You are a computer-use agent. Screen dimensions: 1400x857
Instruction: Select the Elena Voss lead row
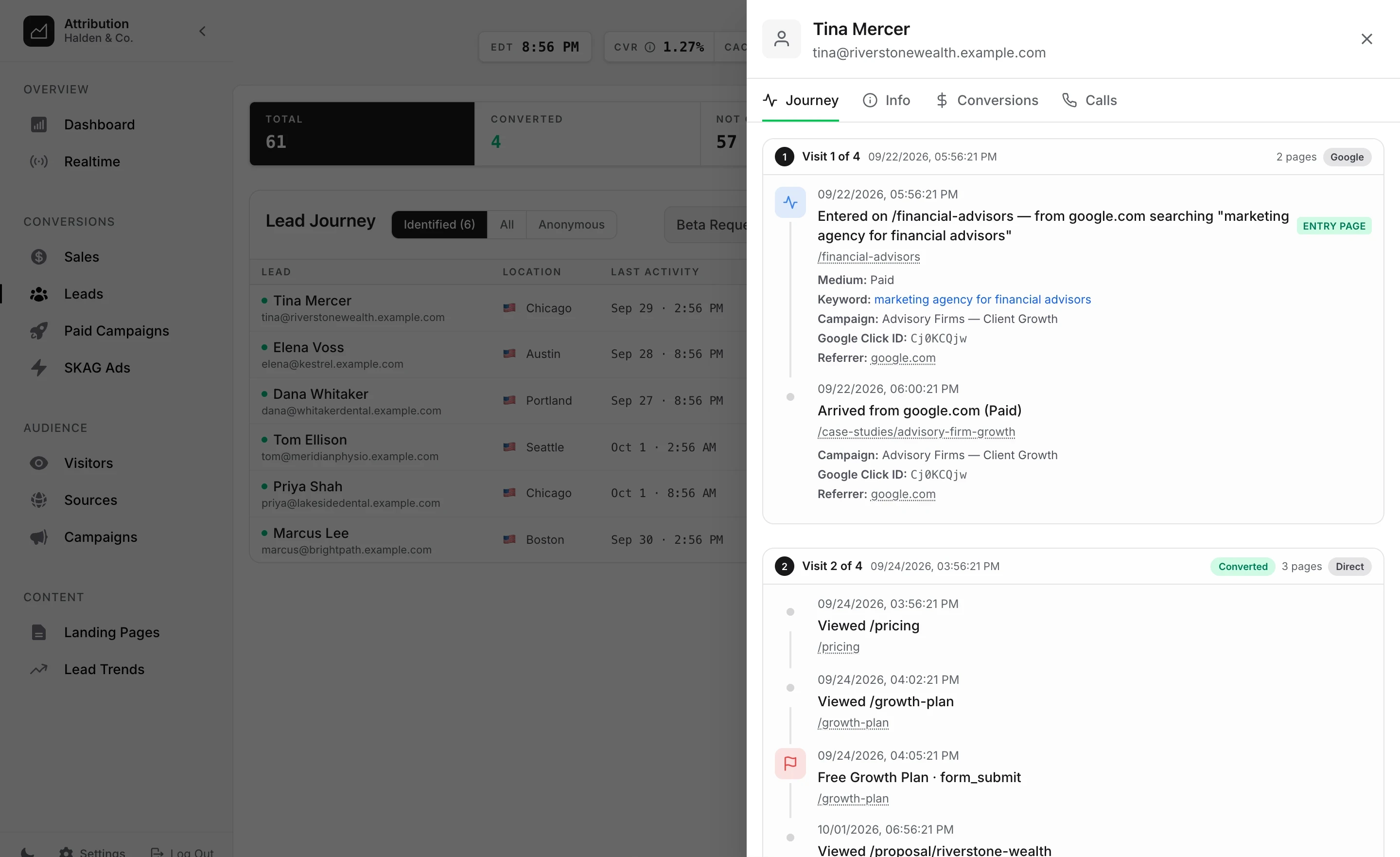point(498,354)
